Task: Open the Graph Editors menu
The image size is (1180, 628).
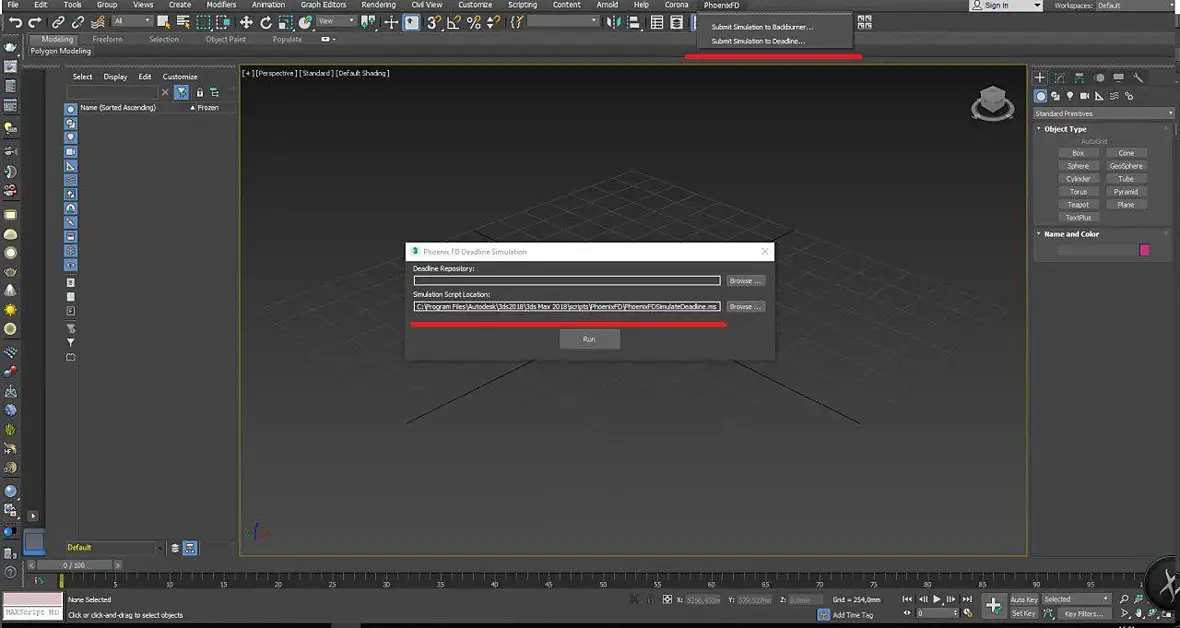Action: coord(324,5)
